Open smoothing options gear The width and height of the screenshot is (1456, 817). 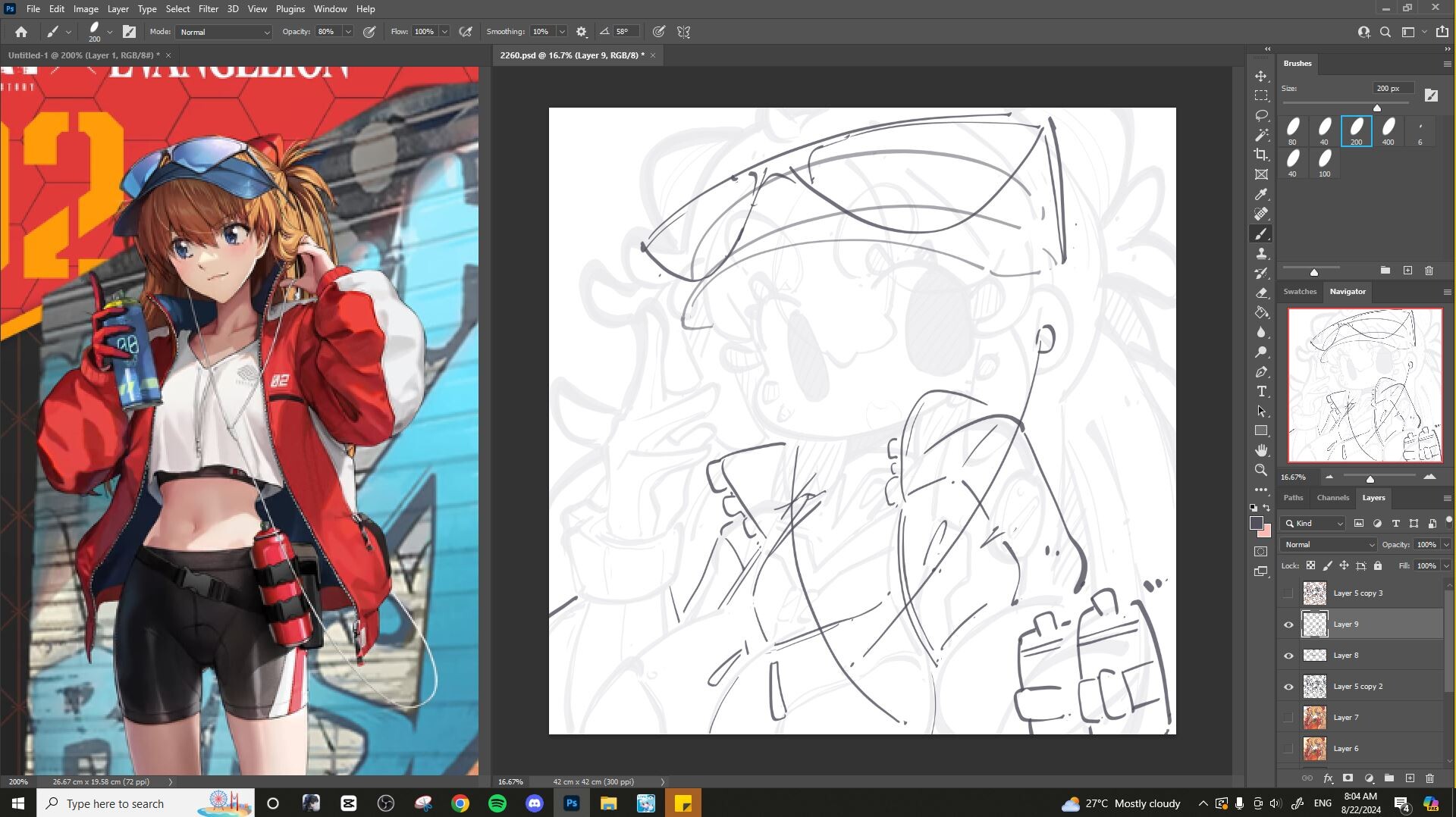pyautogui.click(x=582, y=32)
